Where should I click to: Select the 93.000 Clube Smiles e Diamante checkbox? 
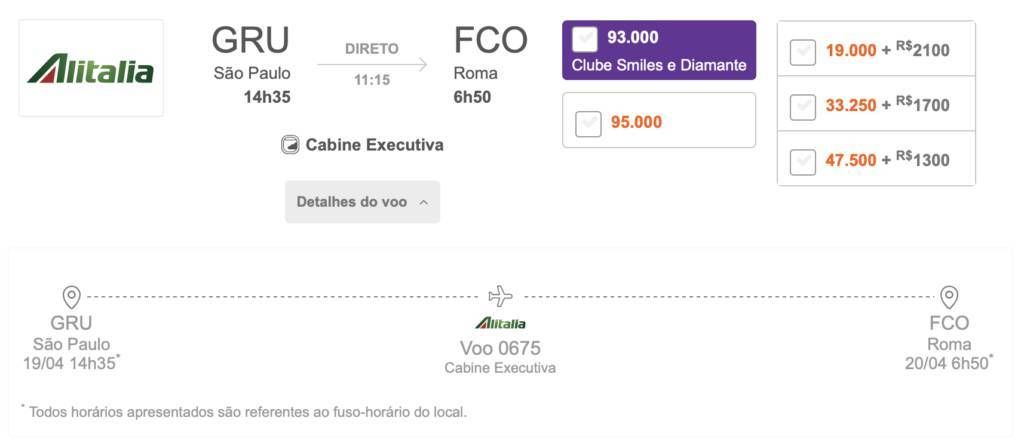[x=584, y=39]
